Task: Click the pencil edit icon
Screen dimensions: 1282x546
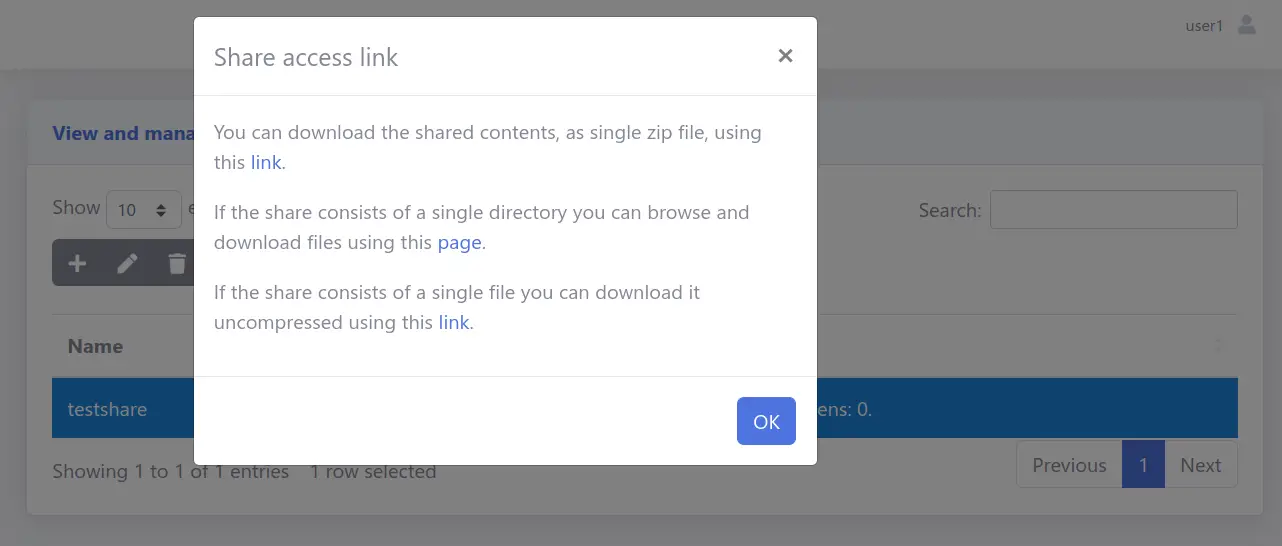Action: (127, 264)
